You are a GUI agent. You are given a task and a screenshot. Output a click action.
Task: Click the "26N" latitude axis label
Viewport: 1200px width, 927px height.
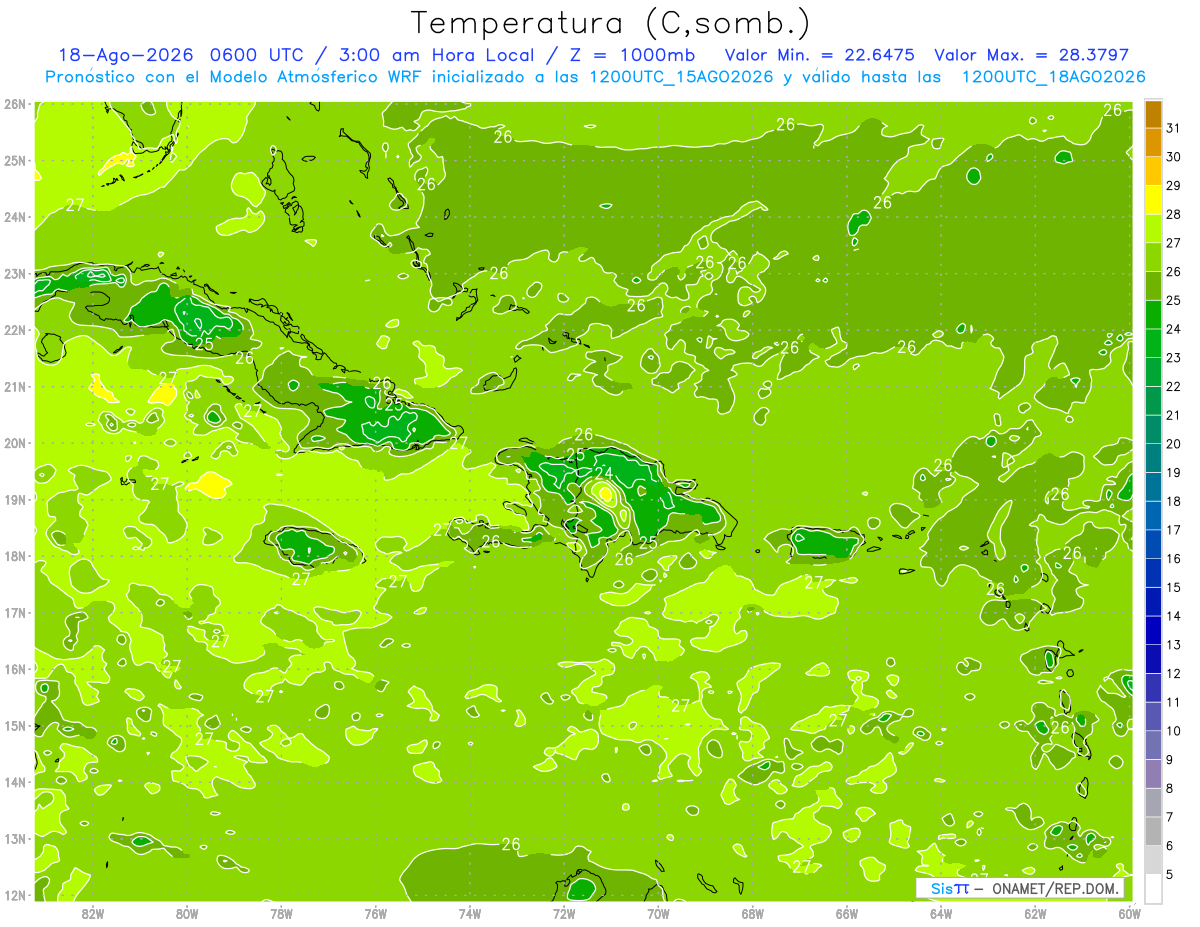pyautogui.click(x=14, y=104)
